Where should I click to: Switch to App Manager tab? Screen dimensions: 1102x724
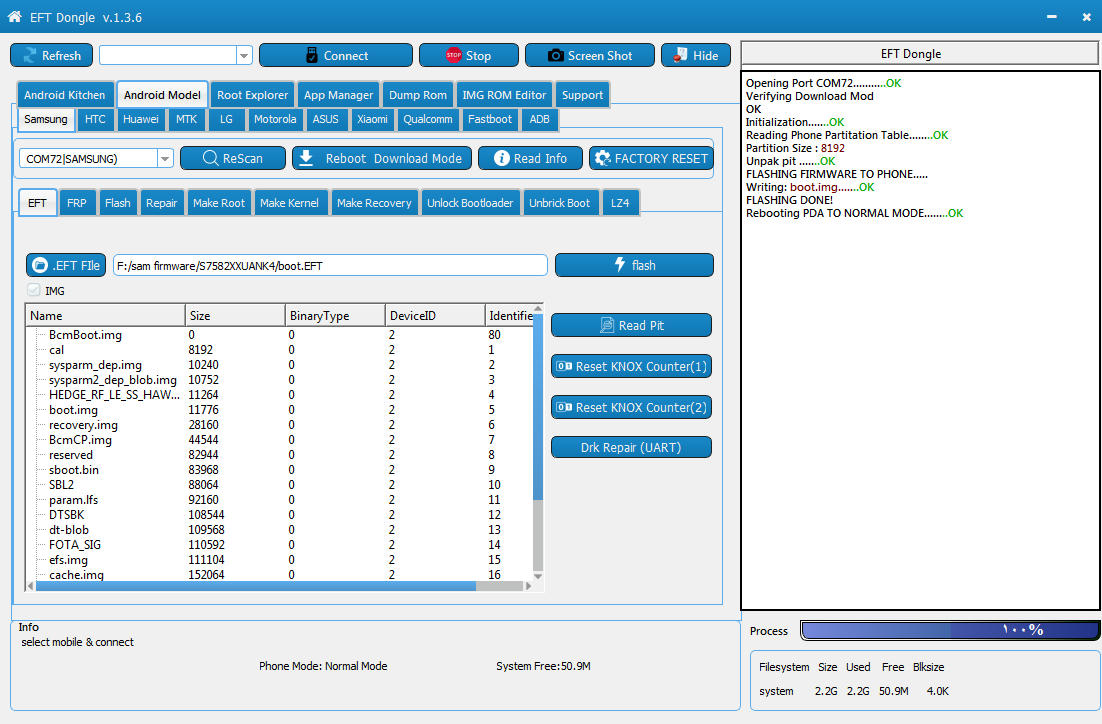tap(339, 95)
